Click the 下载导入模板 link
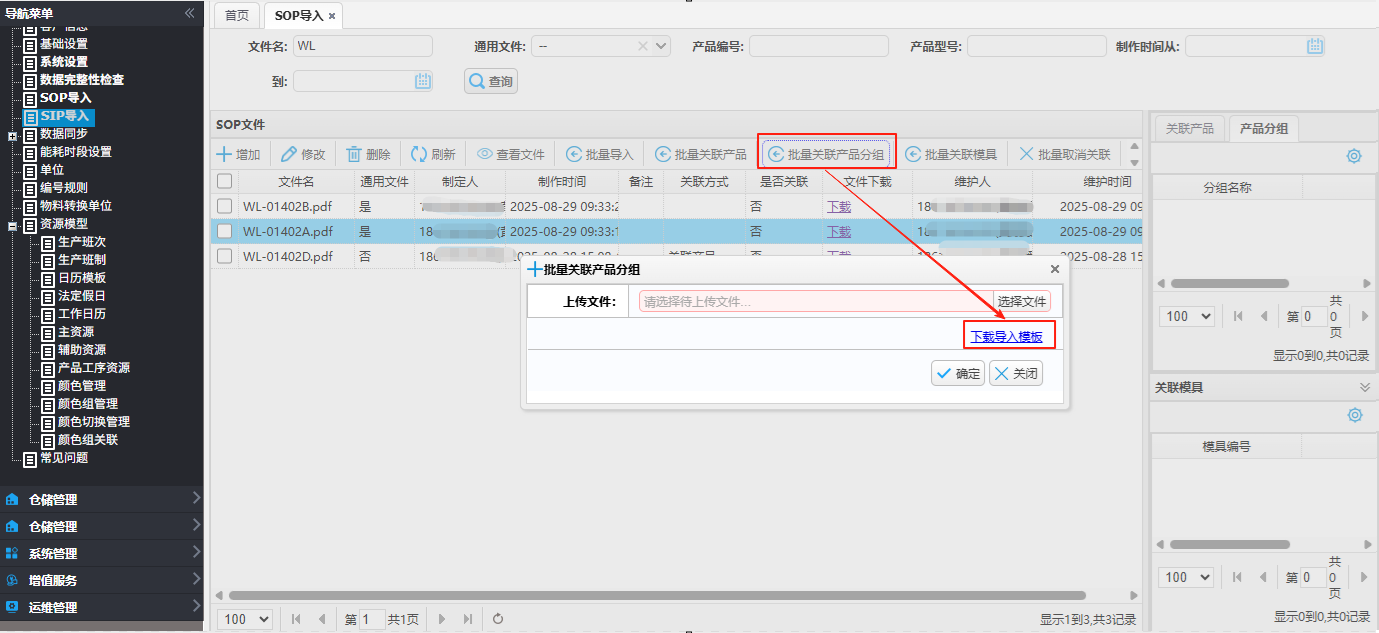The image size is (1379, 633). (x=1006, y=337)
